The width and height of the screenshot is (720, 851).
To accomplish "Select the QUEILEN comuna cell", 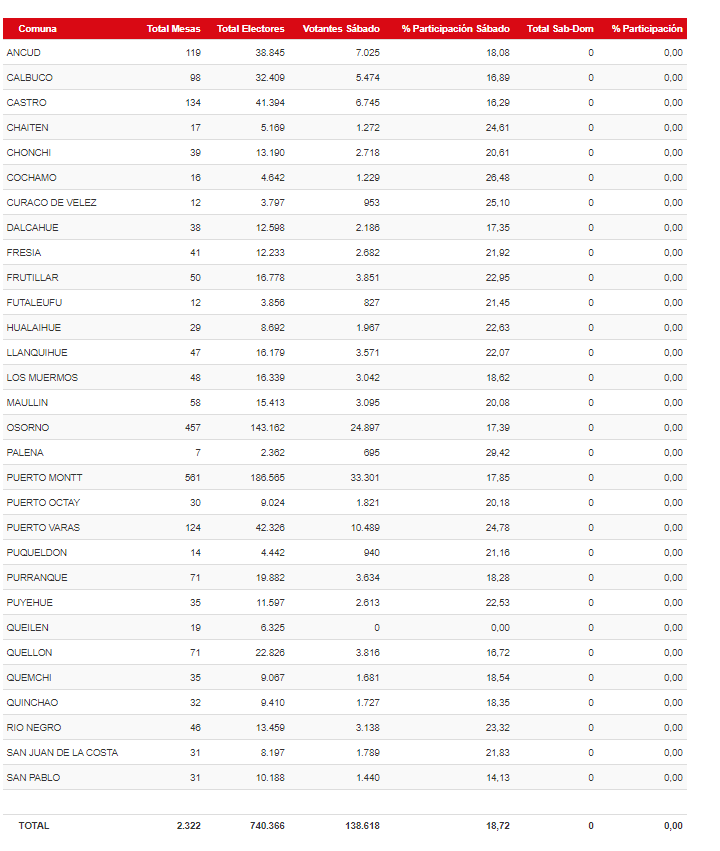I will pos(28,627).
